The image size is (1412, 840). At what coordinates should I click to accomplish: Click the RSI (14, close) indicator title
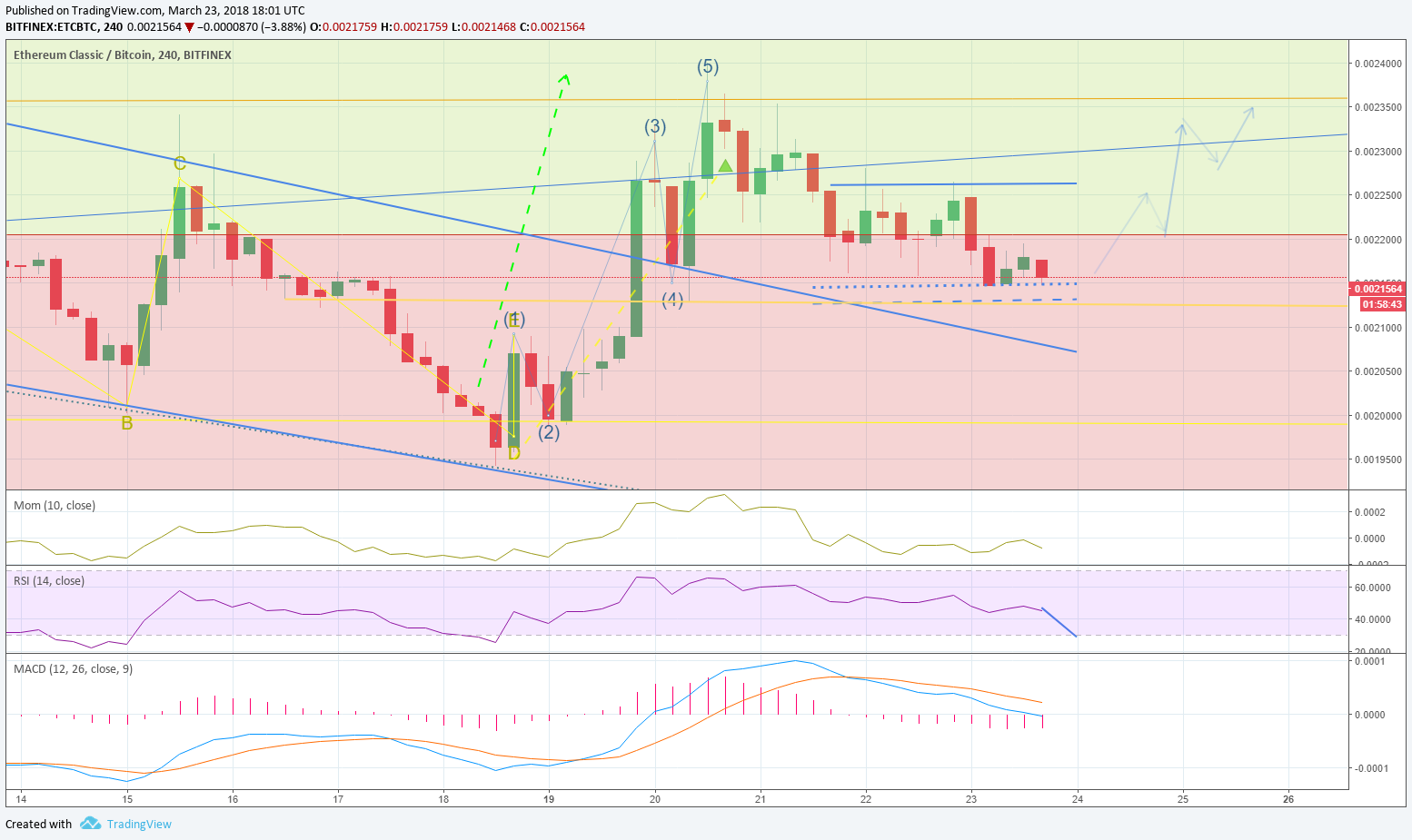tap(49, 581)
